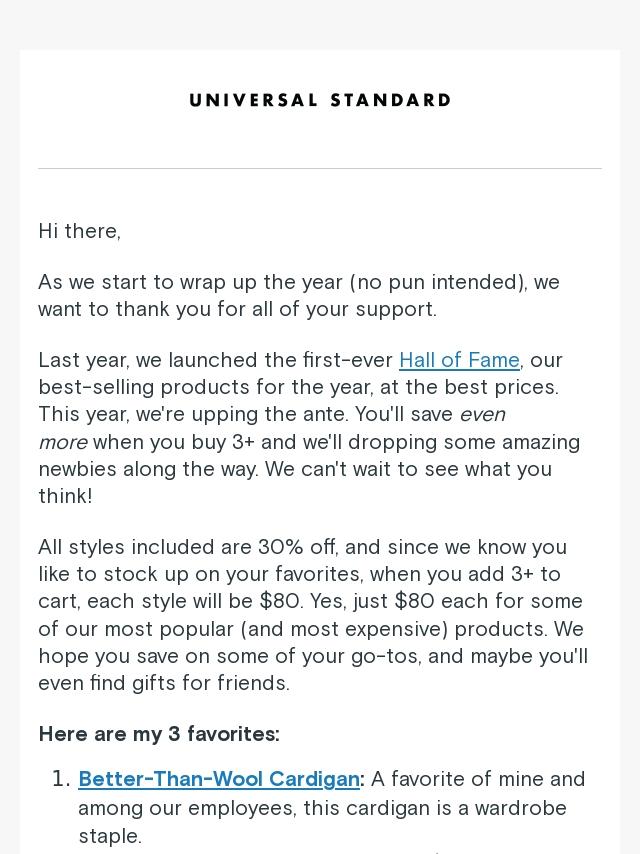Click the list number "1." marker
Viewport: 640px width, 854px height.
62,779
